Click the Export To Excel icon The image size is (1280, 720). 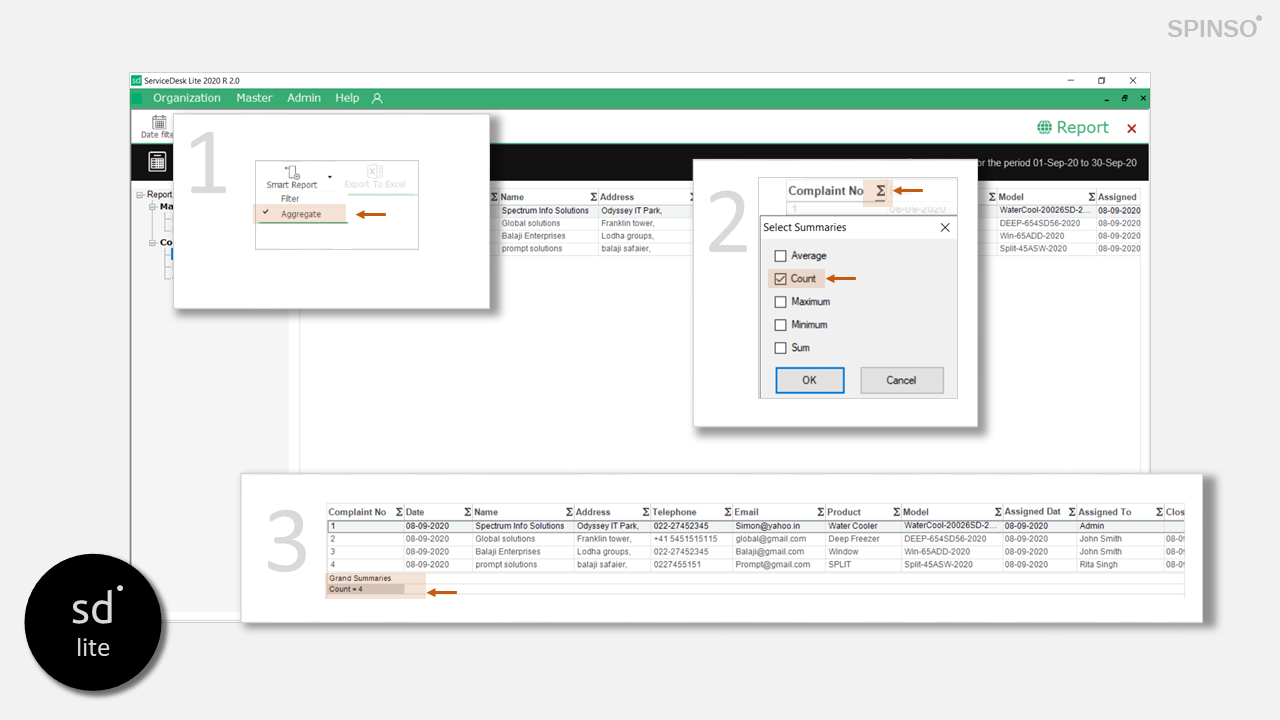[x=375, y=173]
